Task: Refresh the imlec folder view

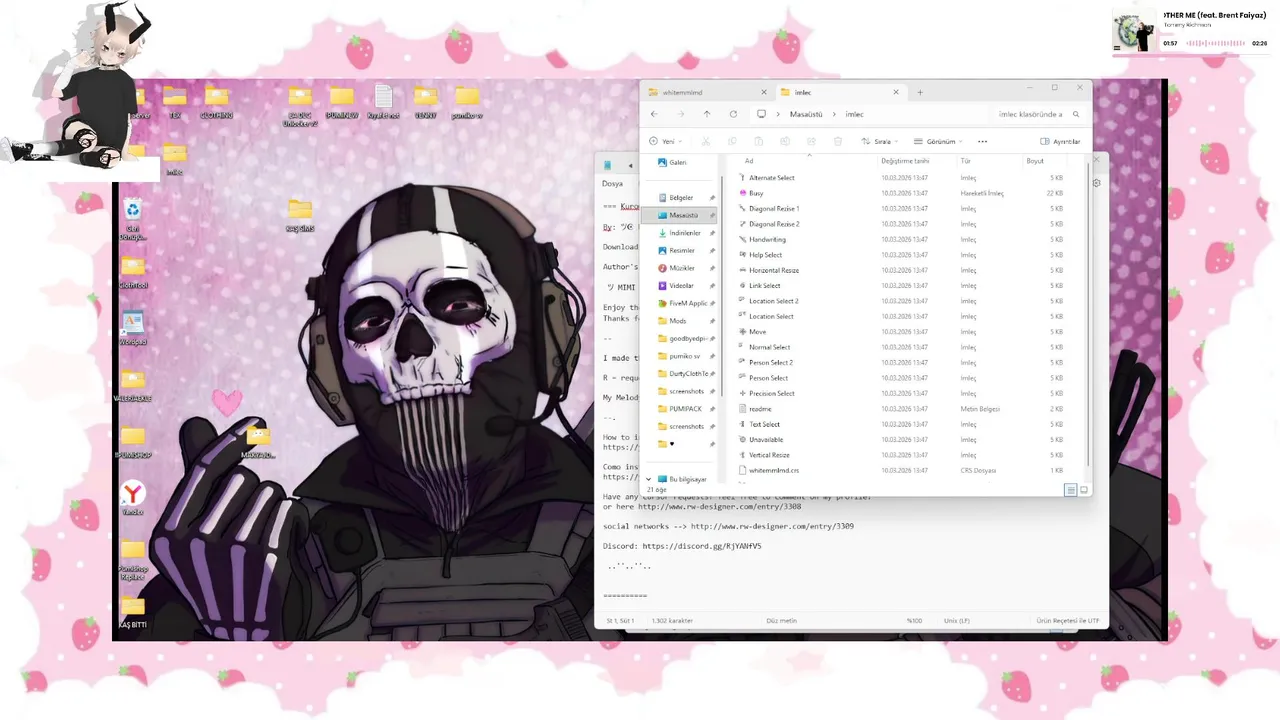Action: coord(733,114)
